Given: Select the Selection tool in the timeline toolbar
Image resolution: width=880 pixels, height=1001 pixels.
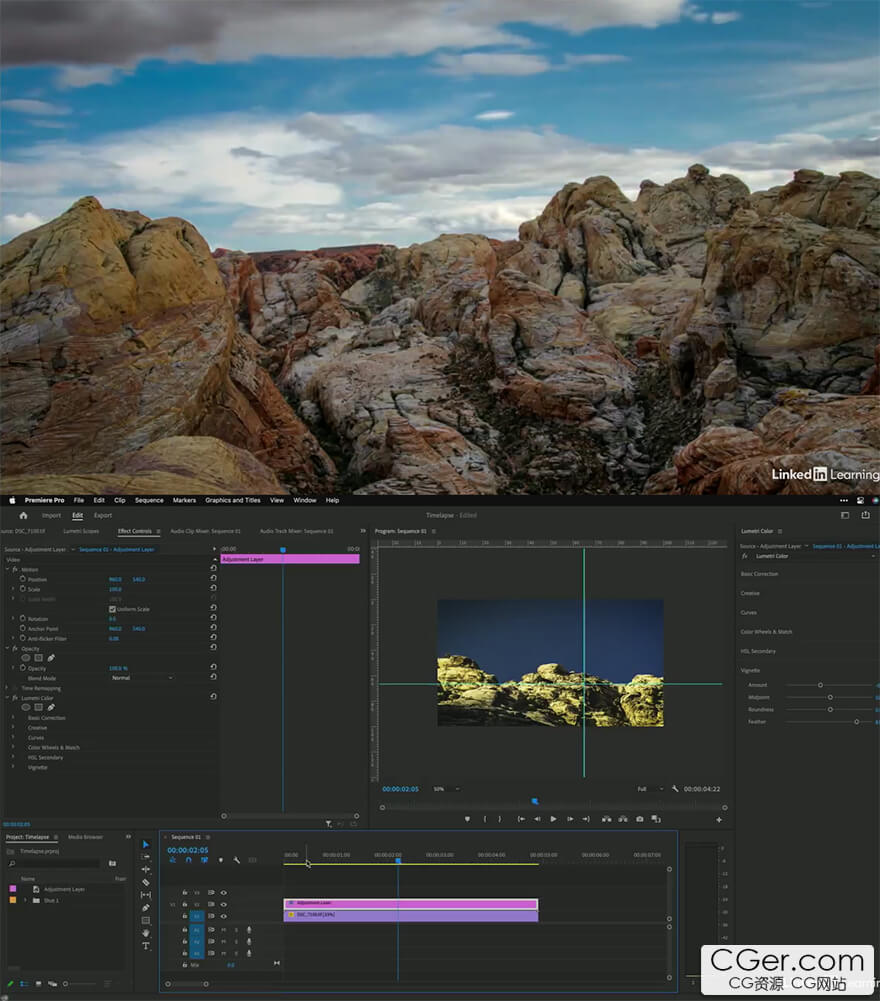Looking at the screenshot, I should click(146, 844).
